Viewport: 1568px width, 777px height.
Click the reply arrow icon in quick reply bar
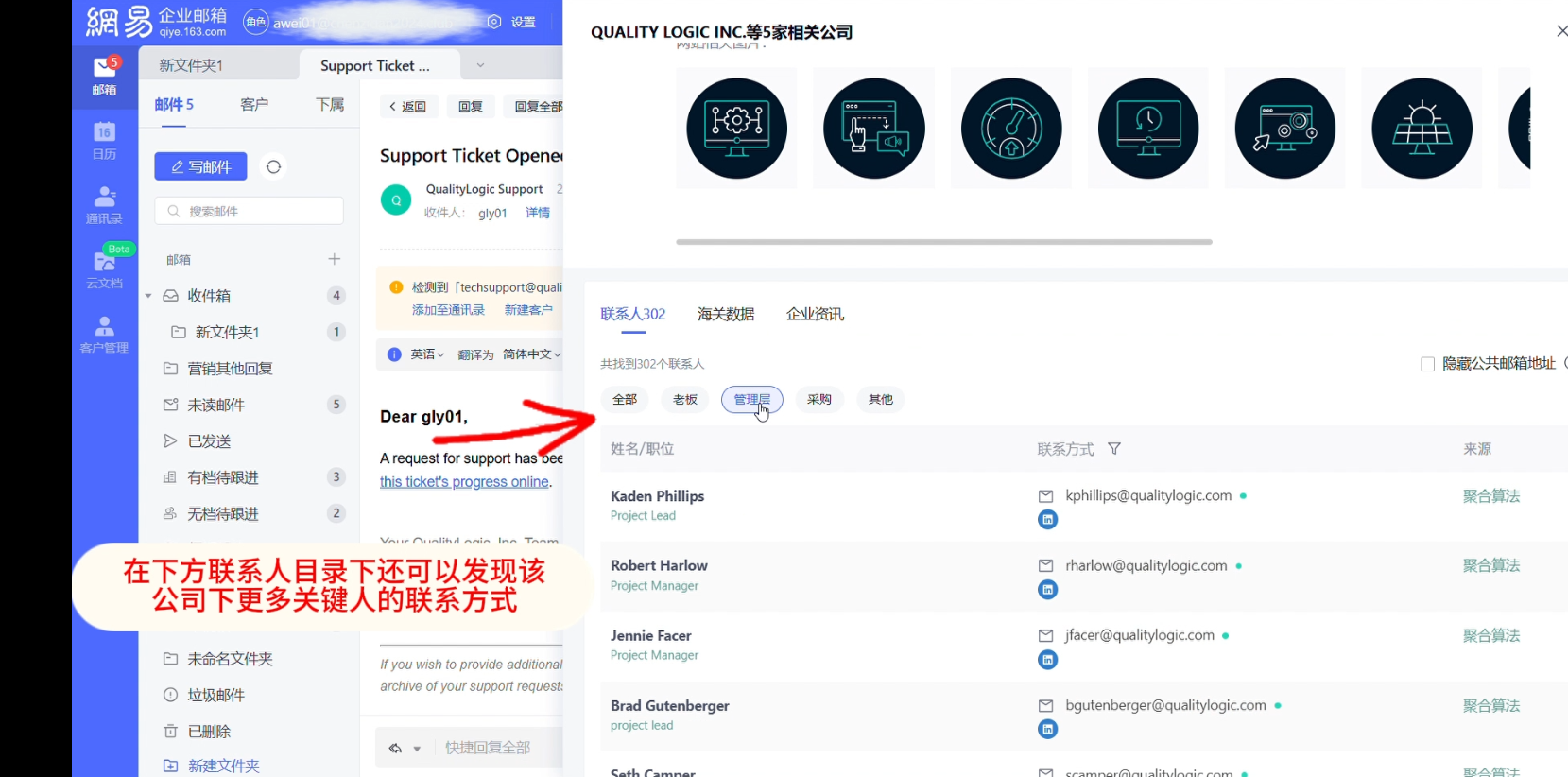click(x=395, y=749)
